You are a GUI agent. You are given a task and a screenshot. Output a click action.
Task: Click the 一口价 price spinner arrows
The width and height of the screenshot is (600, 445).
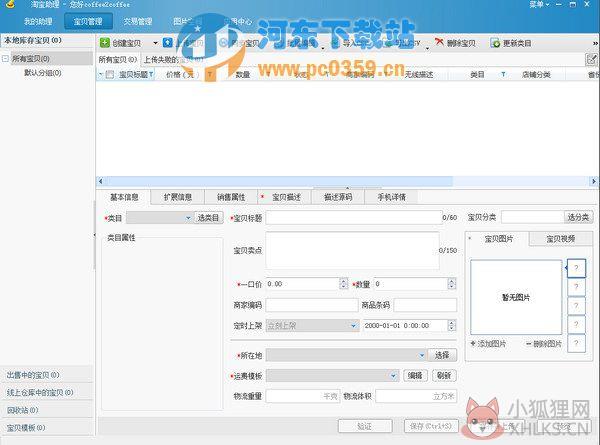tap(344, 284)
